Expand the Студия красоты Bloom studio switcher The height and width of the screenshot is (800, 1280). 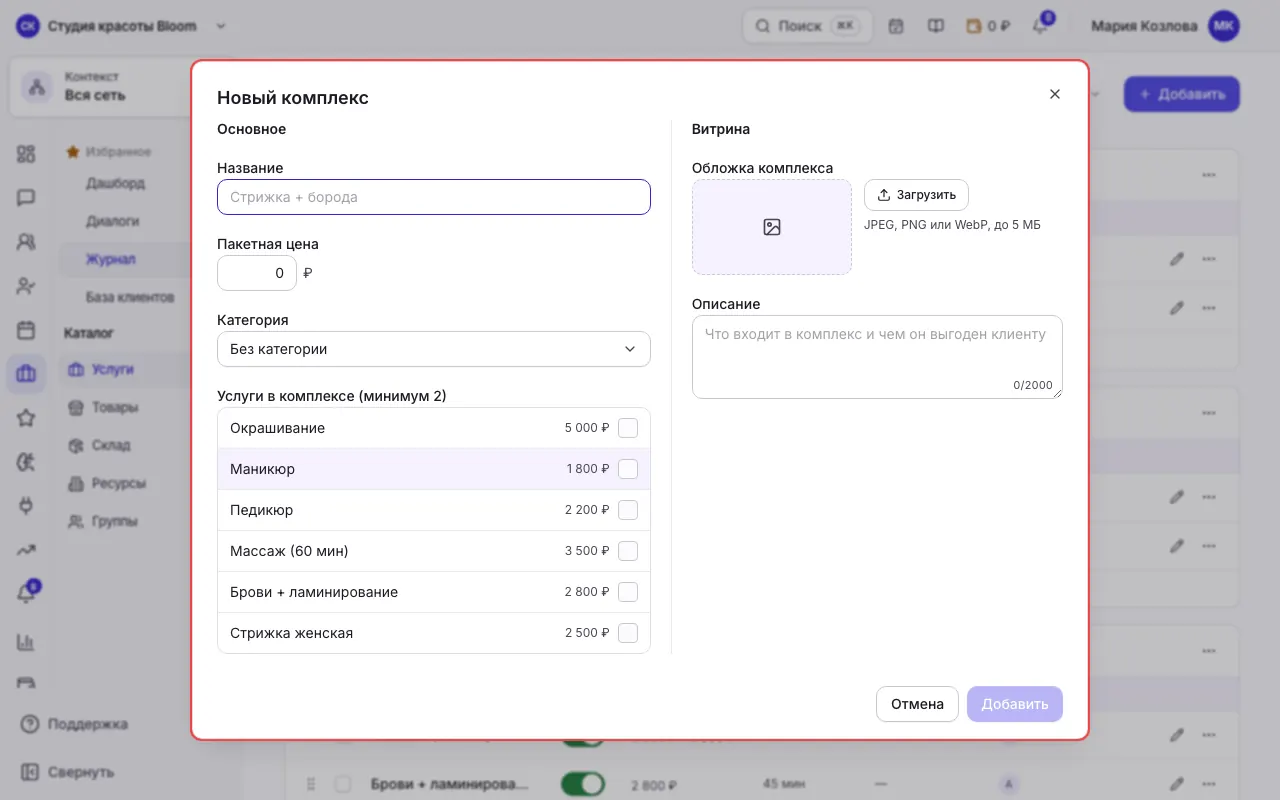(122, 26)
